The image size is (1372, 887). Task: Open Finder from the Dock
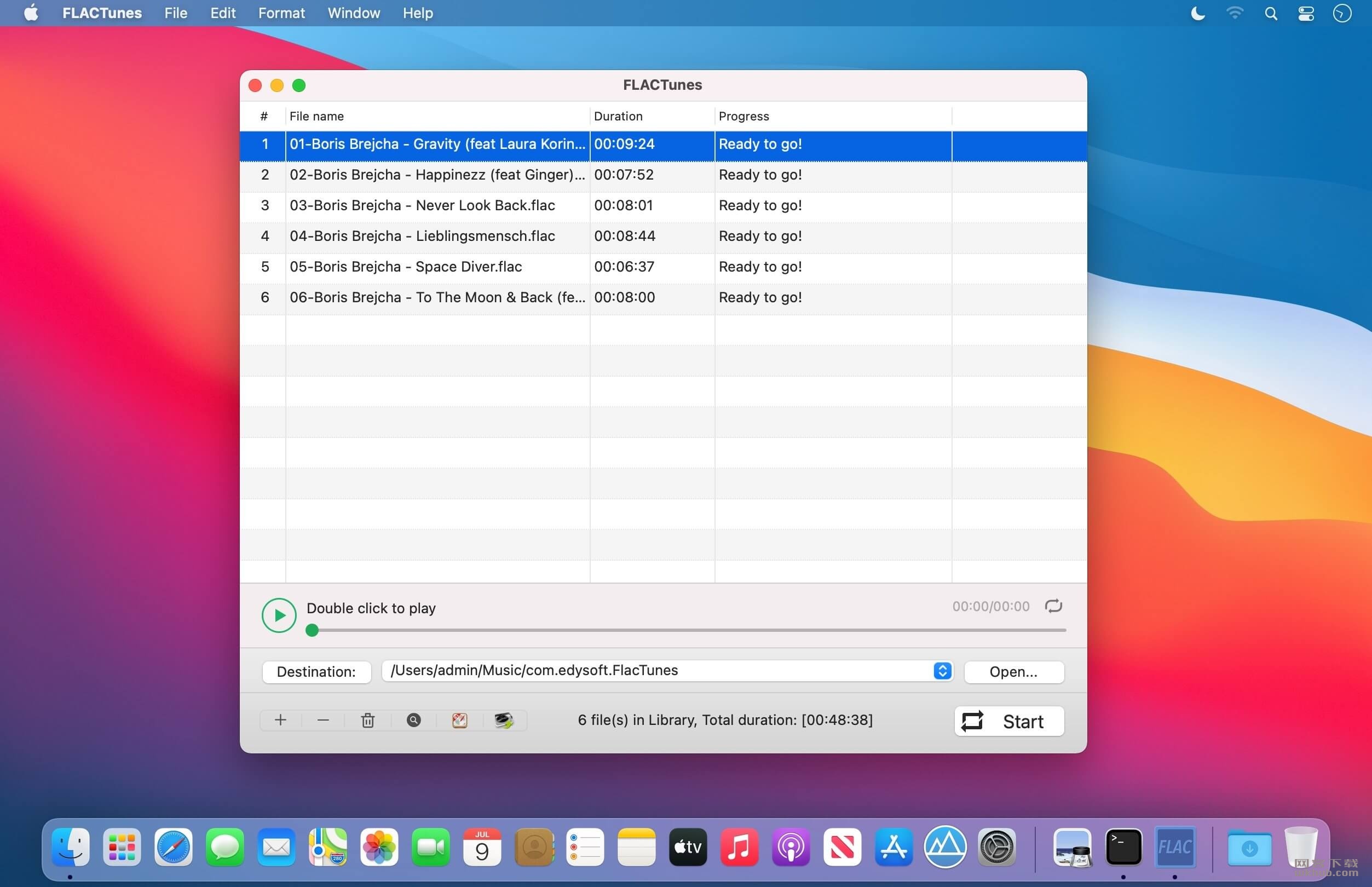(70, 846)
